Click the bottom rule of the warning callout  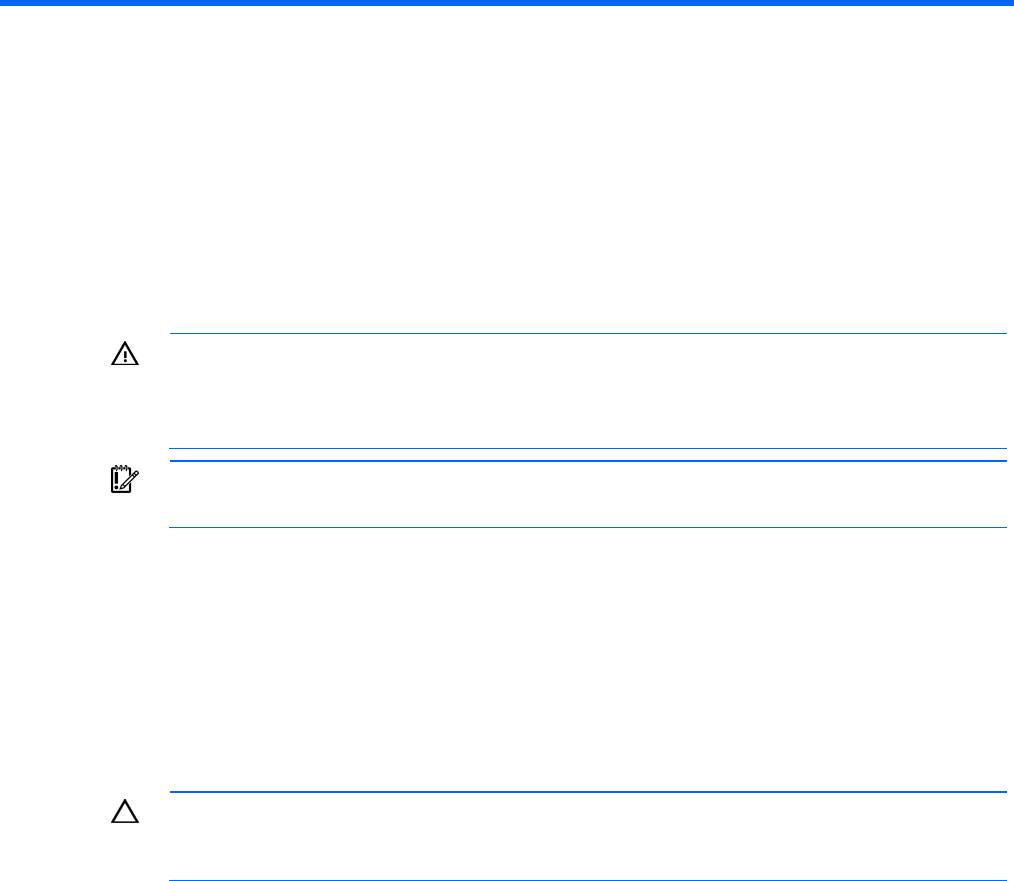588,448
